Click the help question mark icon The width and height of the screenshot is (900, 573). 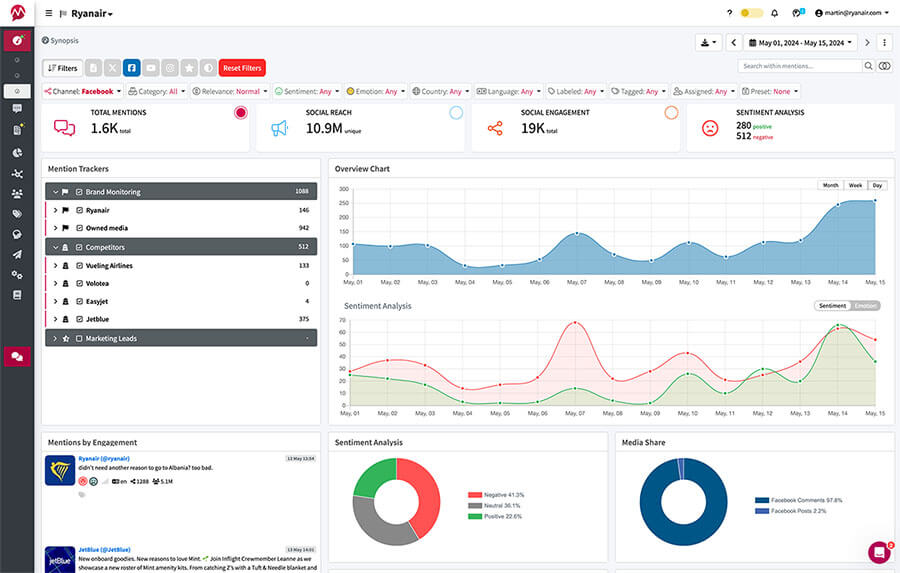tap(730, 13)
